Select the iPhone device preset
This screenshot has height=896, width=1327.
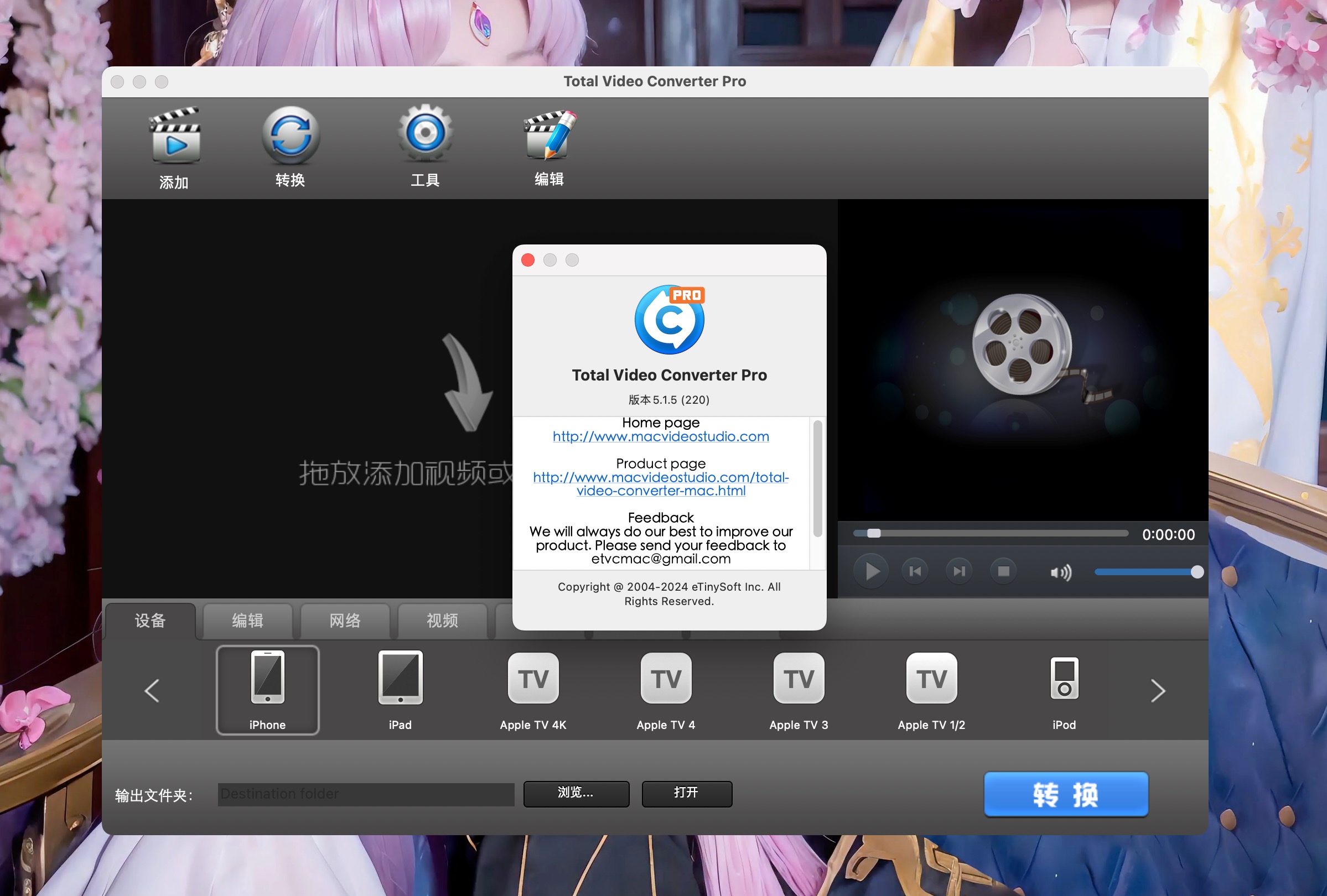click(267, 690)
